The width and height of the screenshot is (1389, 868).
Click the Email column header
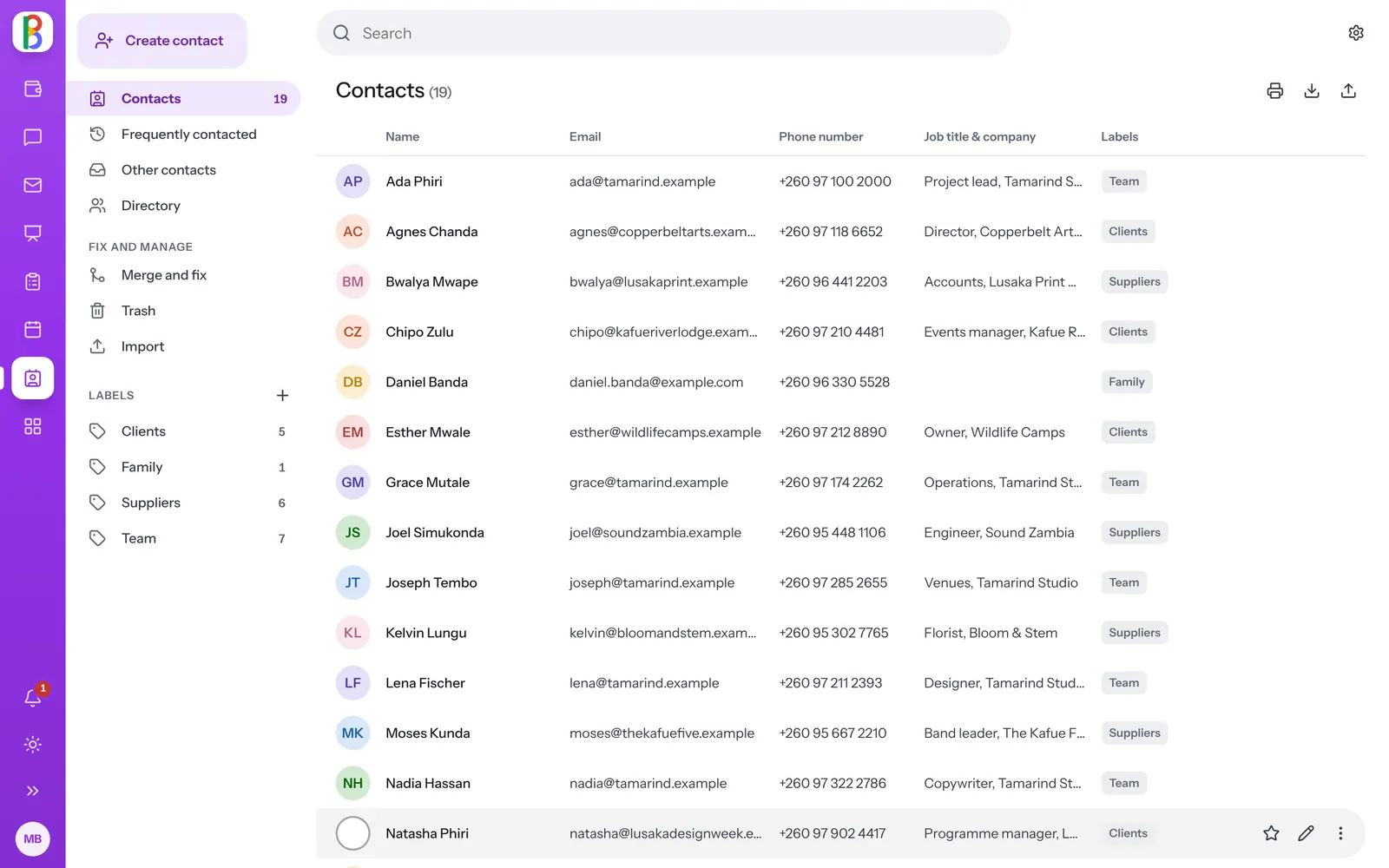point(585,137)
